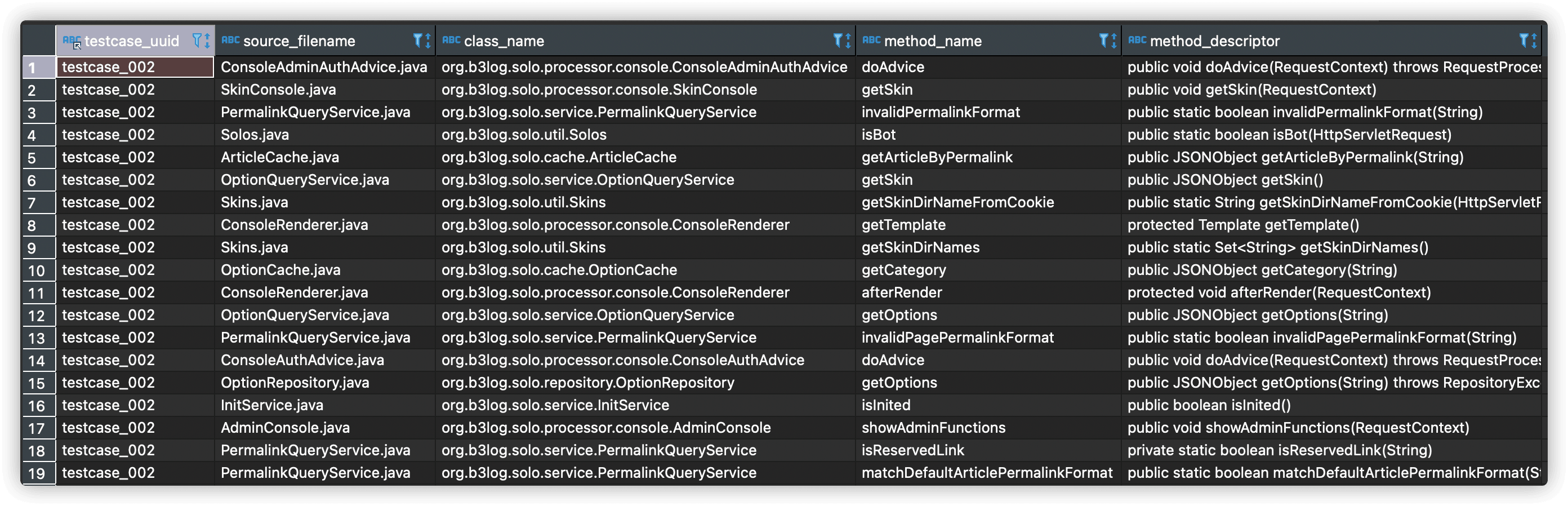Click descriptor private static boolean isReservedLink(String)
The height and width of the screenshot is (506, 1568).
[1331, 450]
